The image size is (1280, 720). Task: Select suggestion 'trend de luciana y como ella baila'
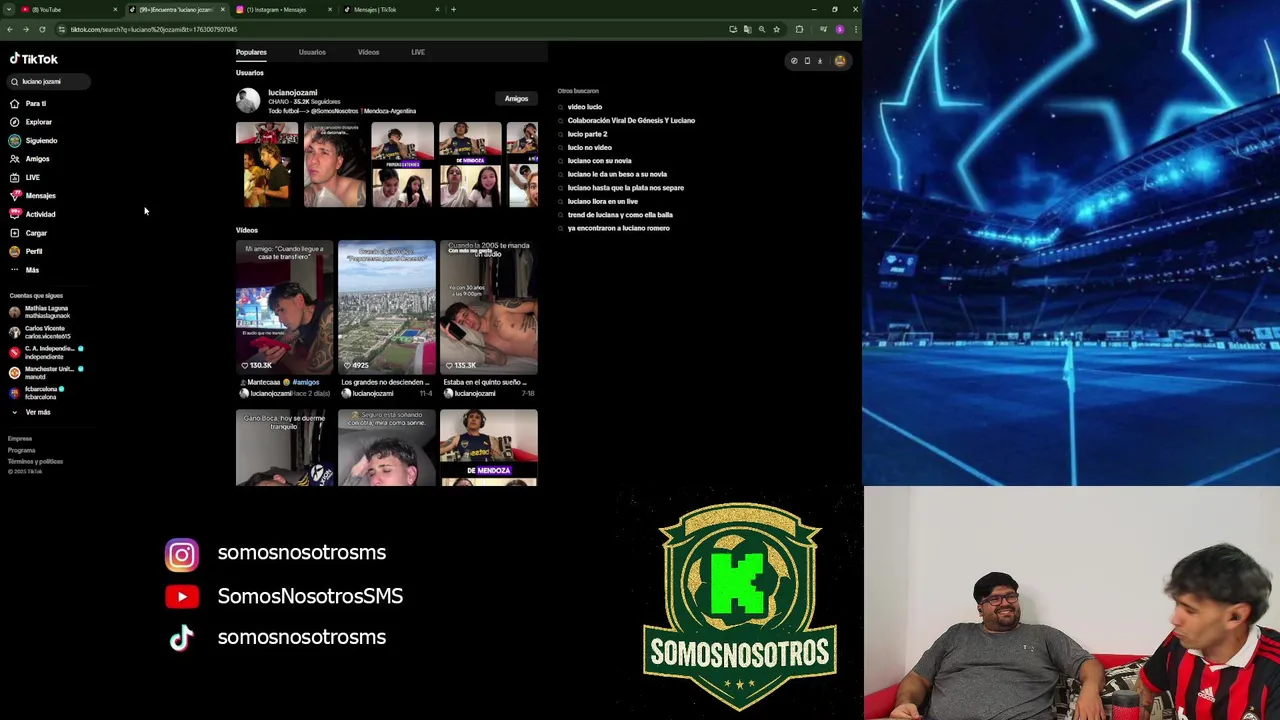(620, 215)
